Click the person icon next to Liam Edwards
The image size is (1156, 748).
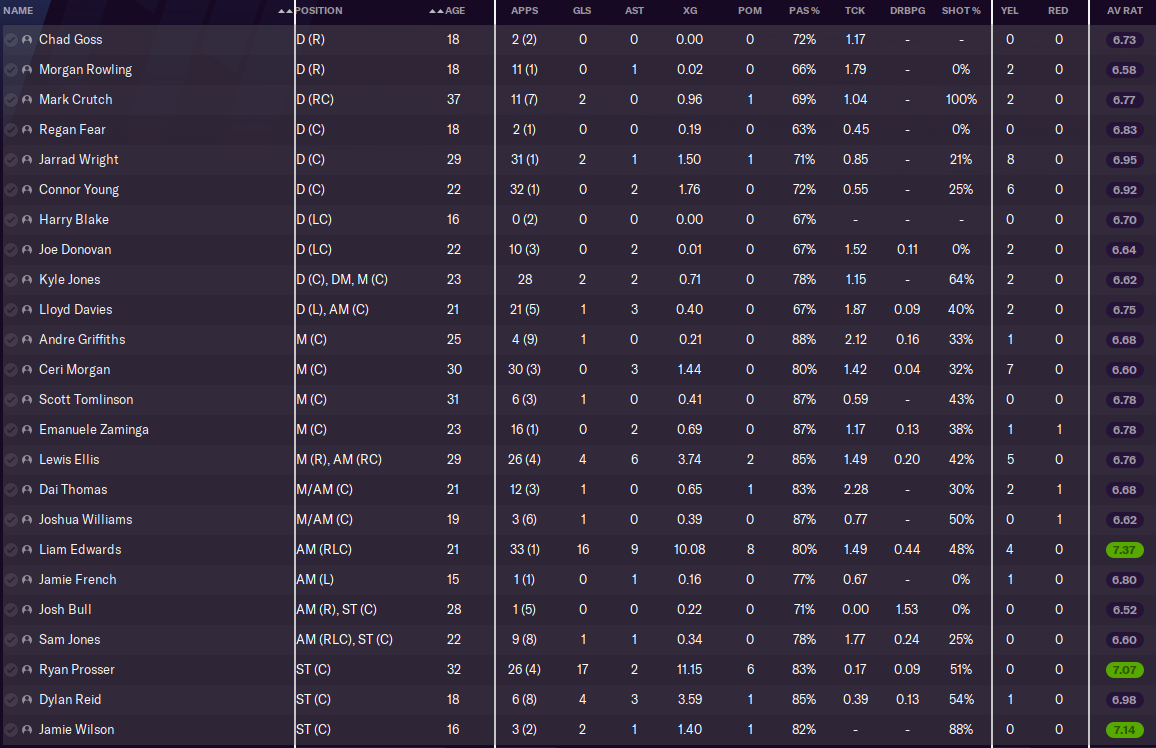(x=27, y=550)
